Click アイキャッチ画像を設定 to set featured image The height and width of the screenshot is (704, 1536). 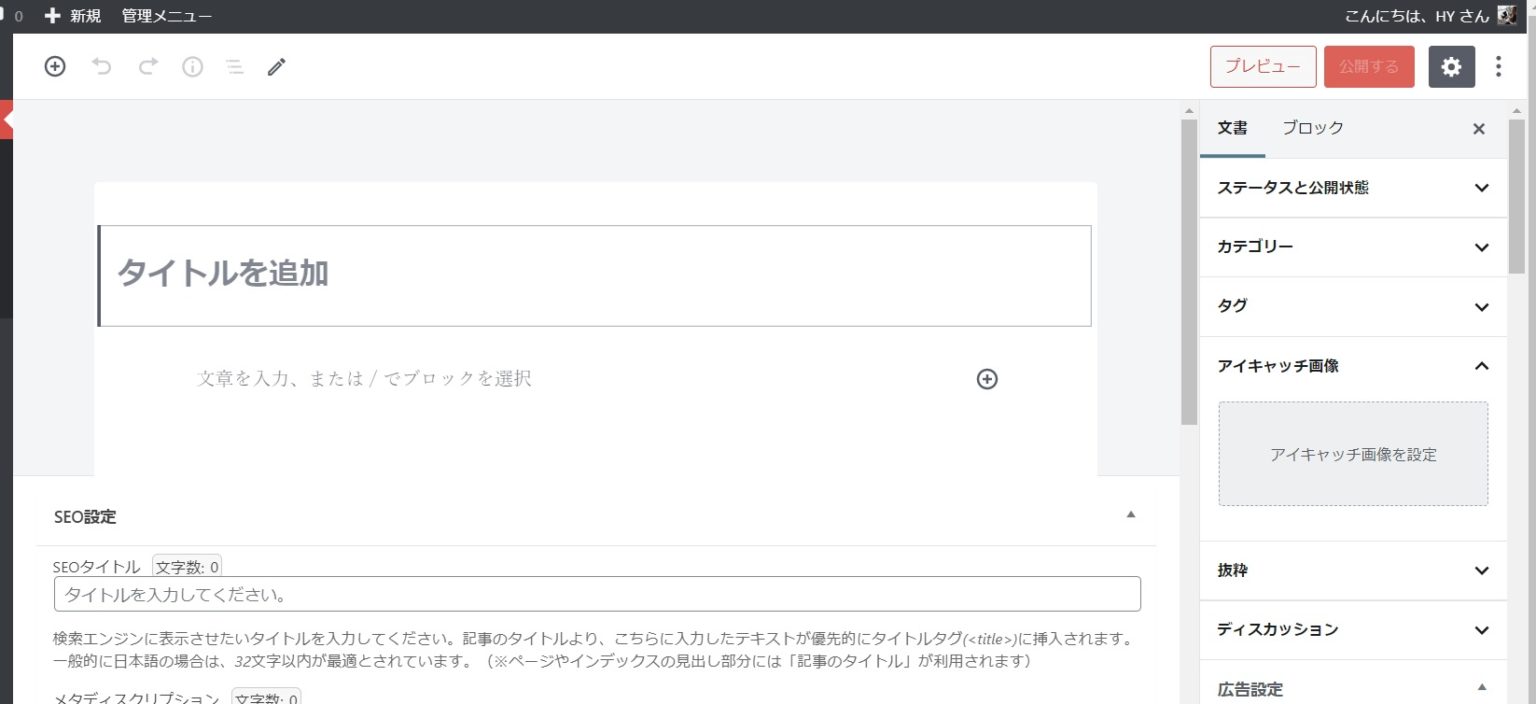pos(1352,454)
